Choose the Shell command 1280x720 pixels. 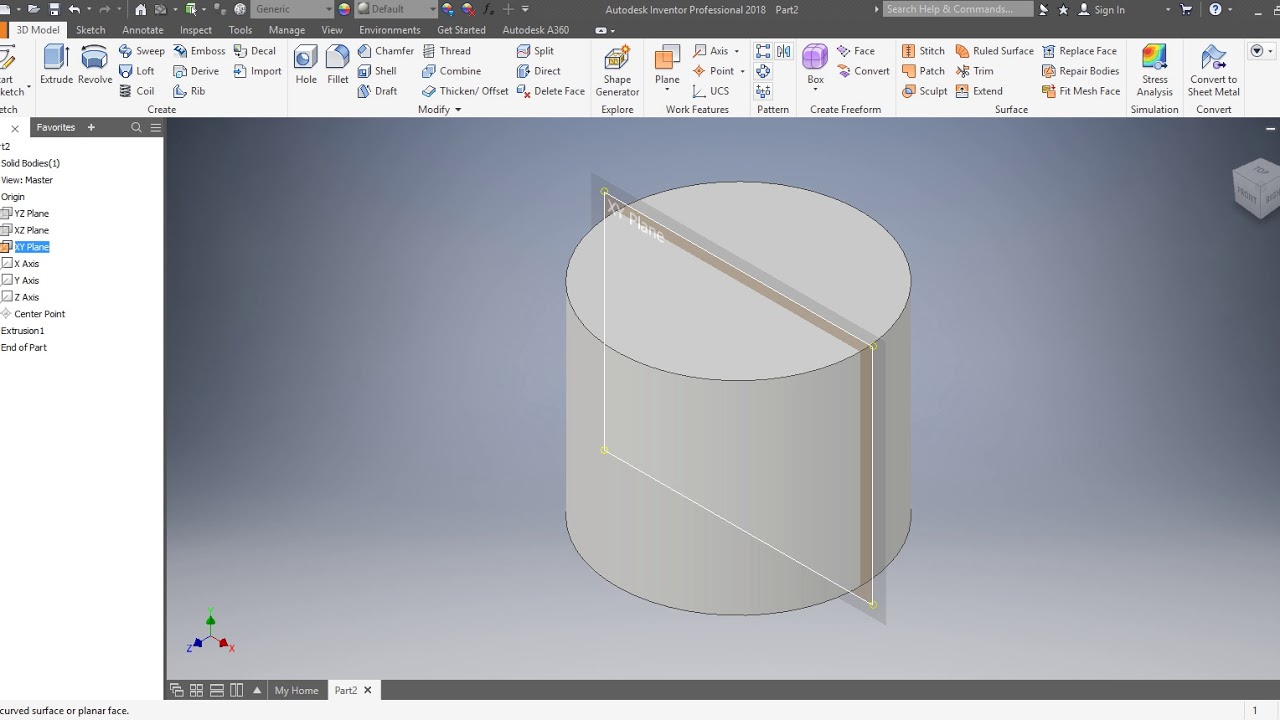tap(377, 71)
